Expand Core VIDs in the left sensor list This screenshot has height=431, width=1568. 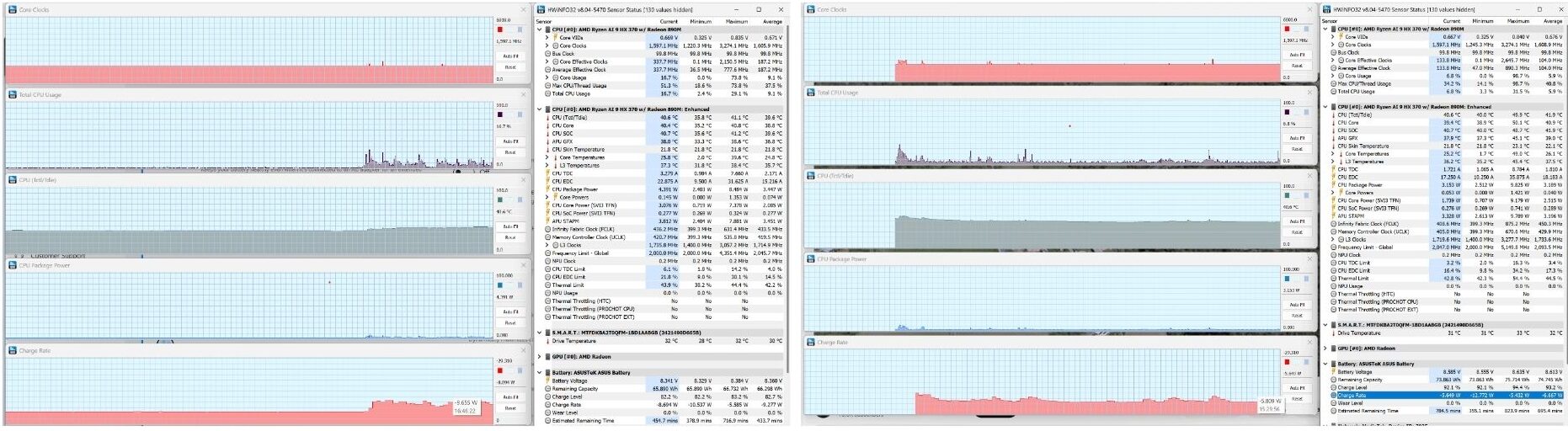547,37
